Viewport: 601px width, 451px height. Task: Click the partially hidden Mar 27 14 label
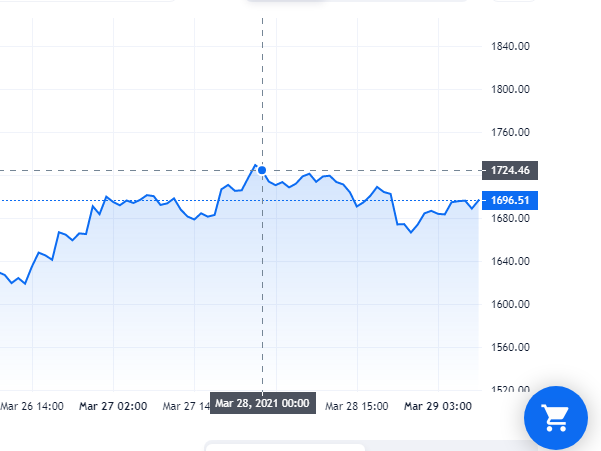coord(186,407)
